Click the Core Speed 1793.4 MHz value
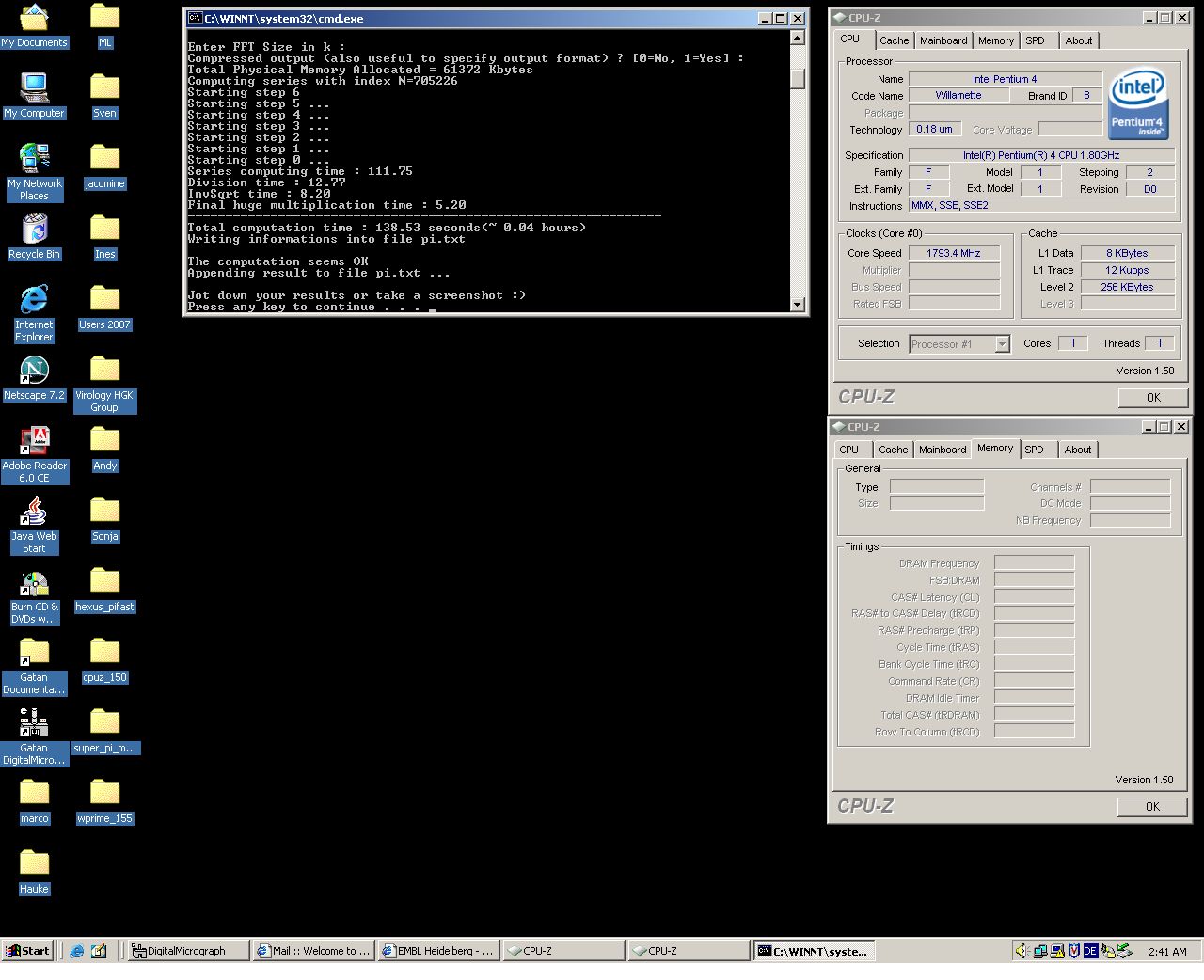 pyautogui.click(x=954, y=253)
